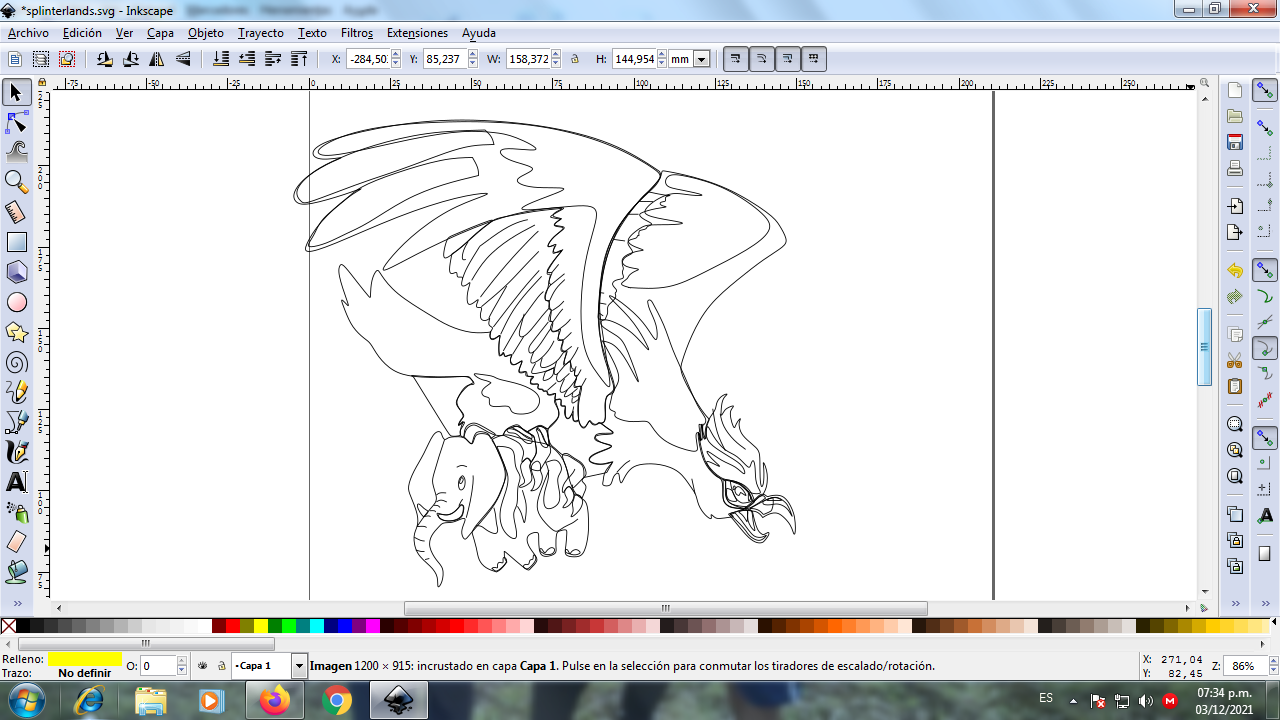Open the mm units dropdown
1280x720 pixels.
(702, 59)
